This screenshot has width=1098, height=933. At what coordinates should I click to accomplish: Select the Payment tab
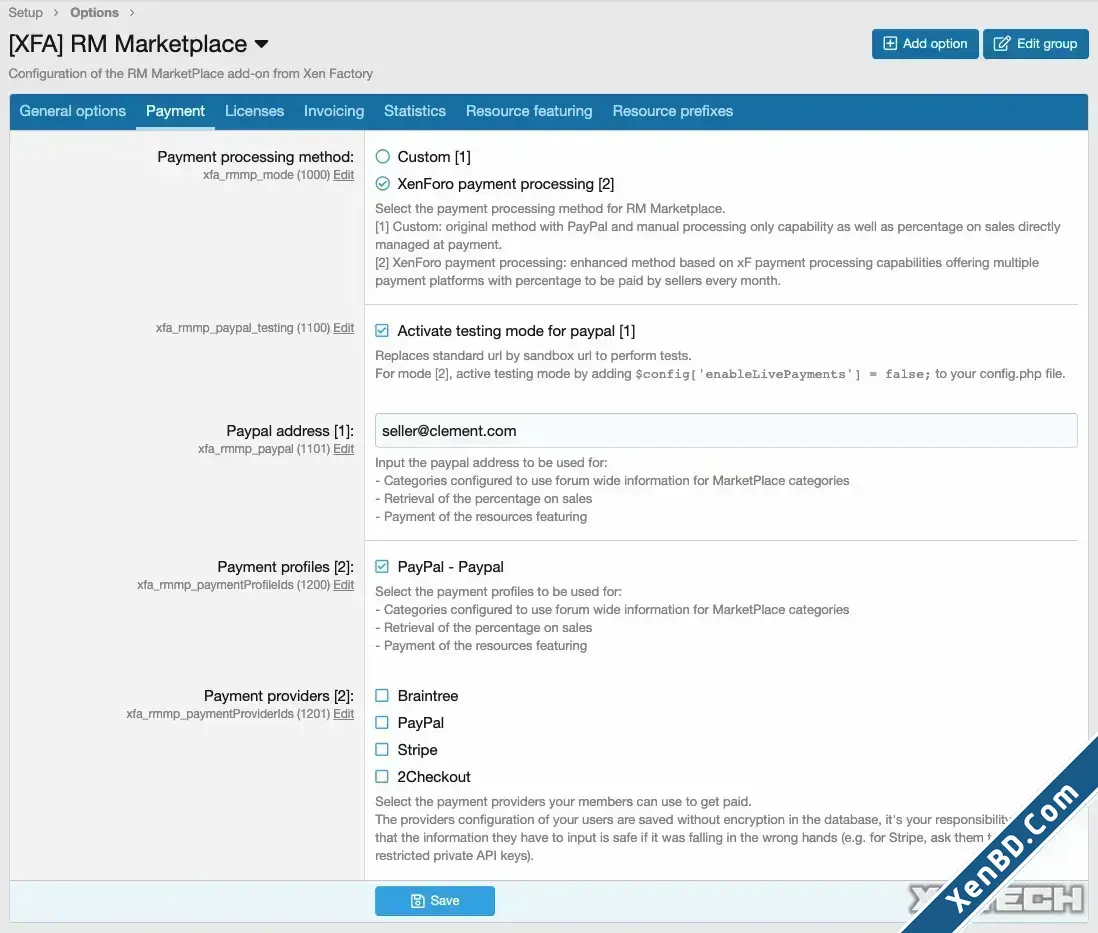click(x=175, y=111)
